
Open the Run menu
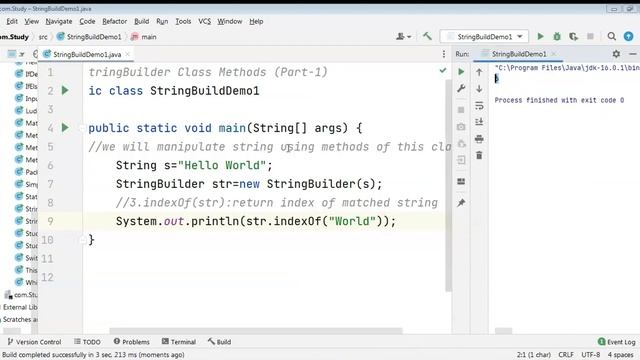(162, 21)
